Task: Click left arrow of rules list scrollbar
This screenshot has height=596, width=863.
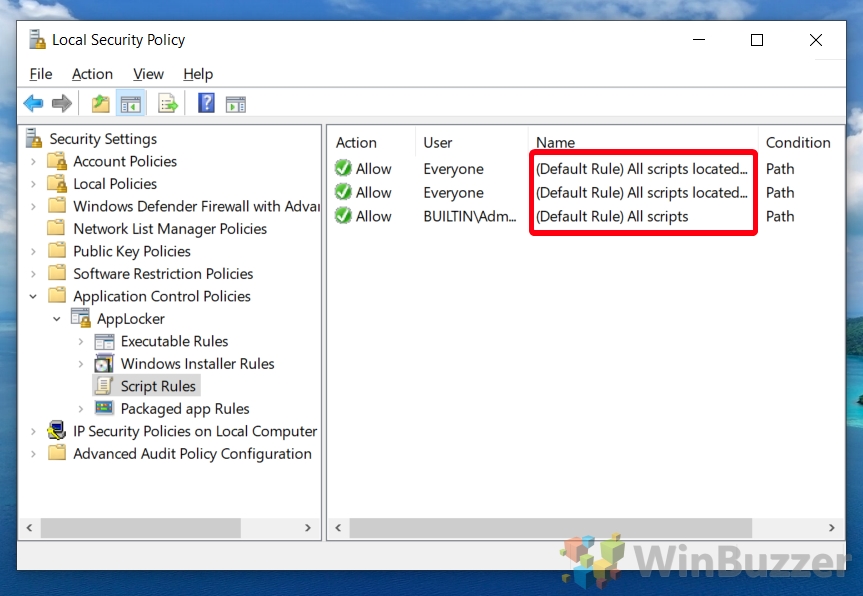Action: [x=338, y=528]
